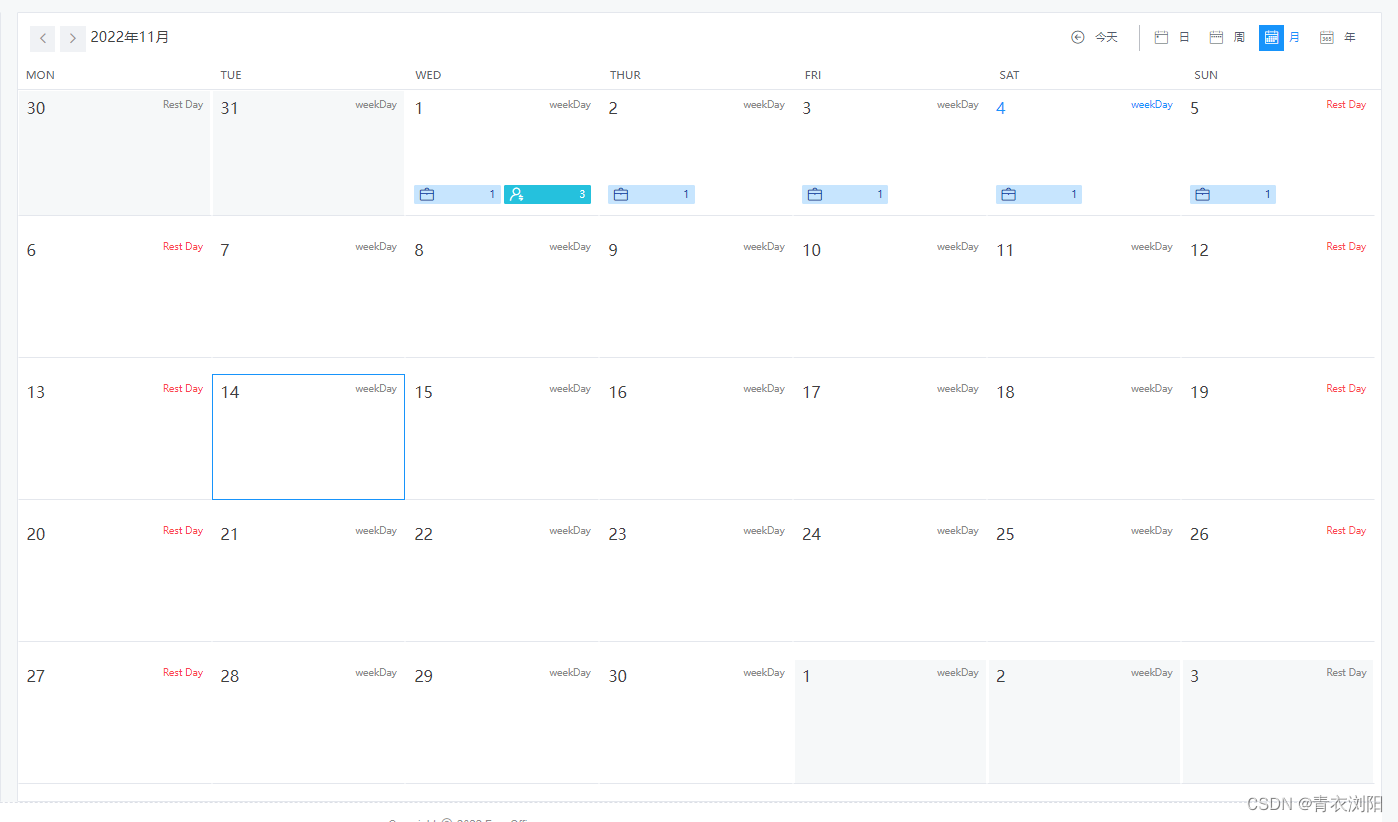Click the blue date number 4

(x=1001, y=108)
